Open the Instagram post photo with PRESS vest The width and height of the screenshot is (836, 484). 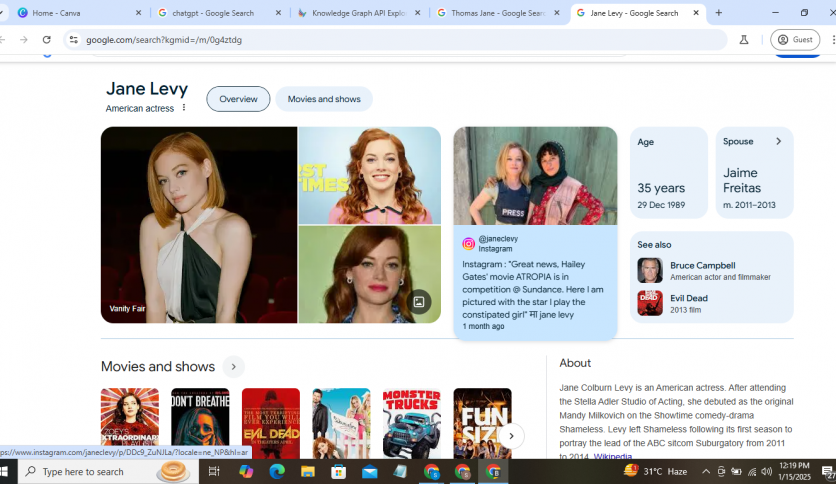535,175
